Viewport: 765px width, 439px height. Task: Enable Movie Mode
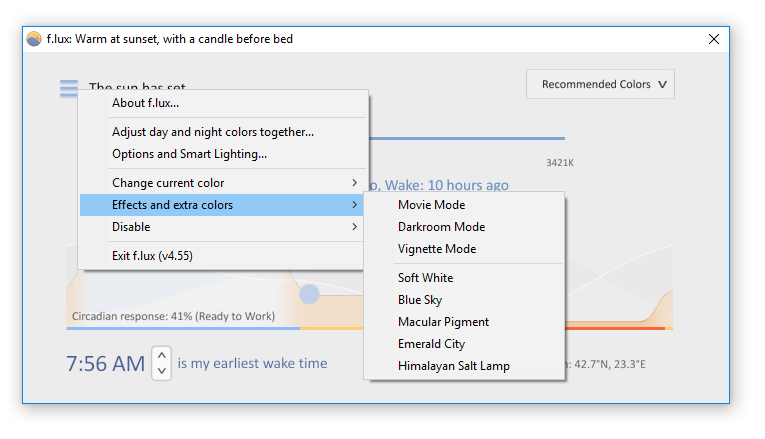point(464,205)
